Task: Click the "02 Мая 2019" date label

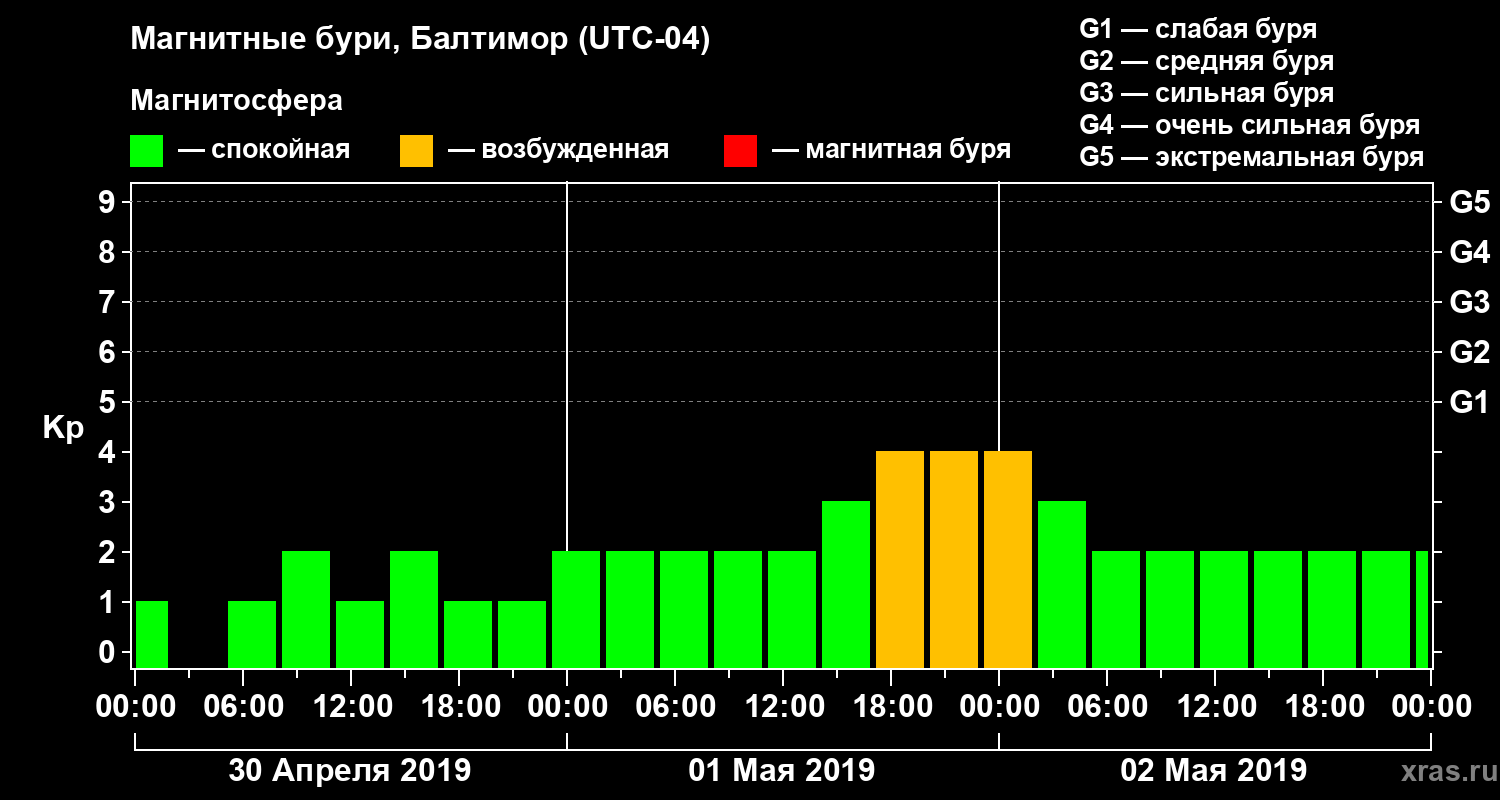Action: coord(1214,771)
